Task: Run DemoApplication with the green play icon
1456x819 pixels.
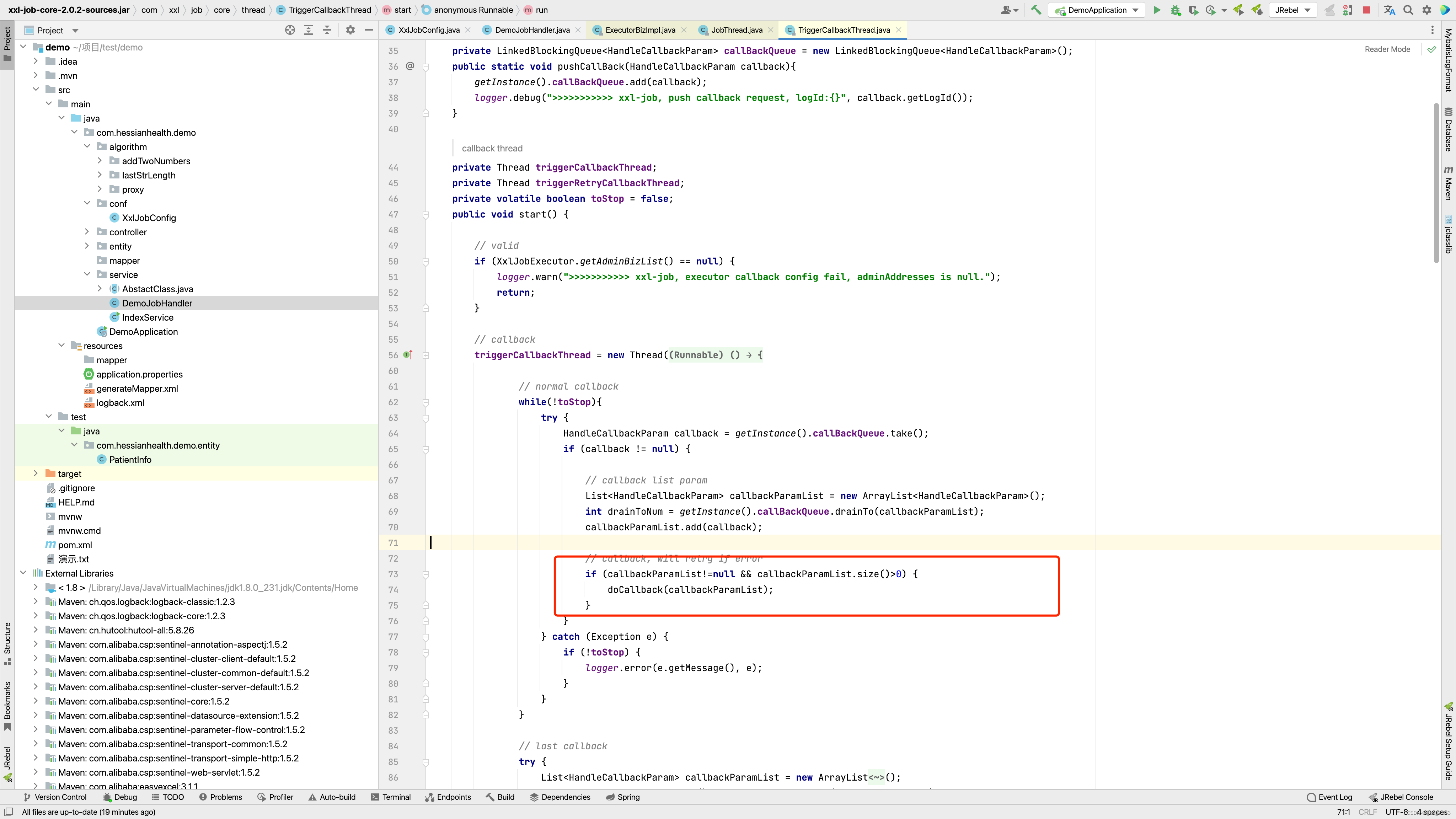Action: 1156,10
